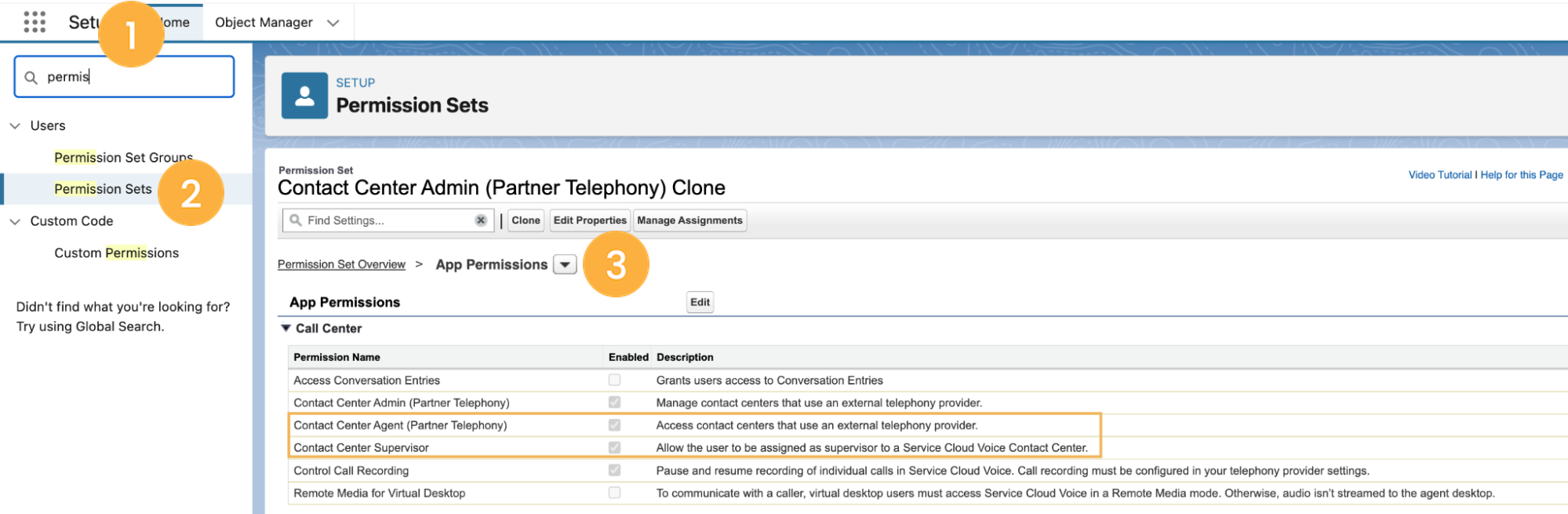1568x514 pixels.
Task: Click the Edit button for App Permissions
Action: click(x=700, y=302)
